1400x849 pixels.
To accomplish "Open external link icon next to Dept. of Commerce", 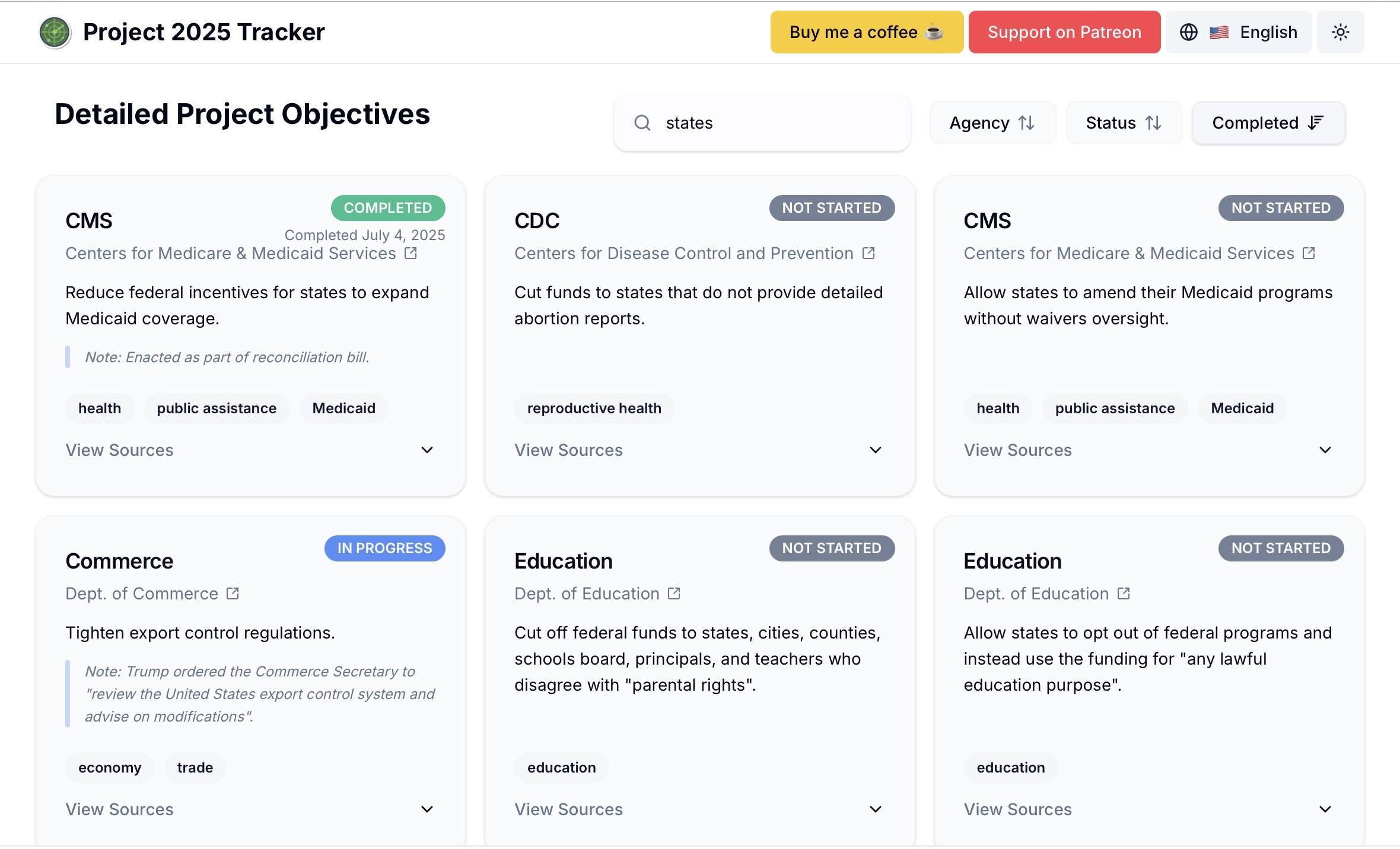I will coord(233,593).
